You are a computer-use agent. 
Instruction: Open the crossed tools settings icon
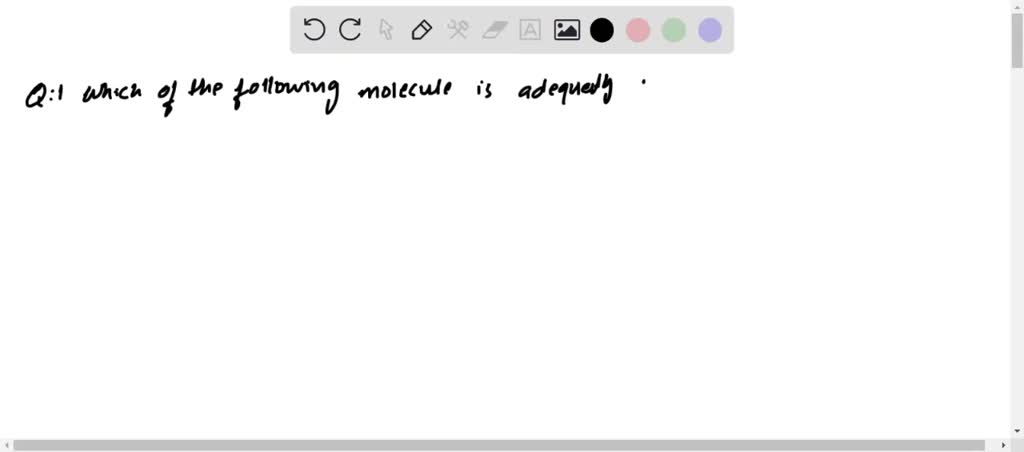pos(458,30)
